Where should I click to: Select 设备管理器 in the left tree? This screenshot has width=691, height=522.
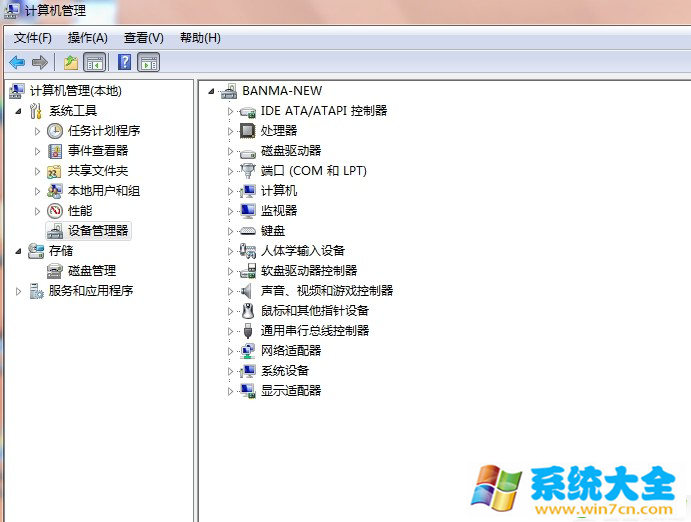click(x=98, y=231)
